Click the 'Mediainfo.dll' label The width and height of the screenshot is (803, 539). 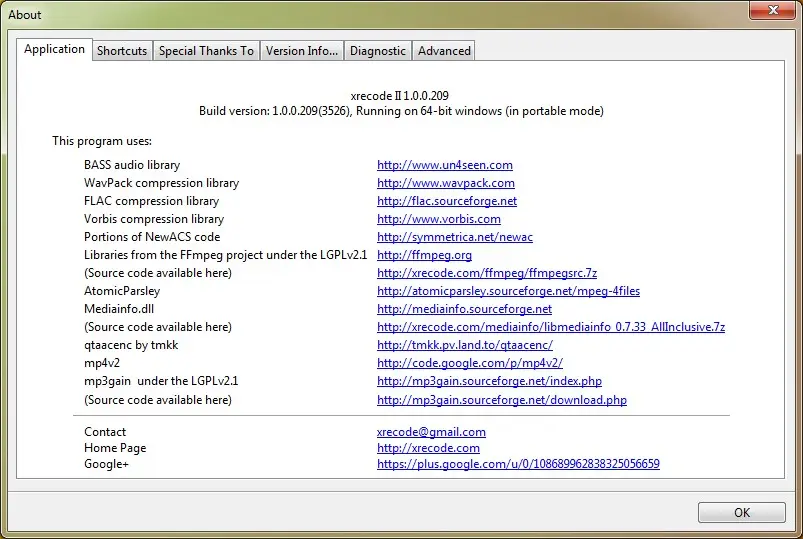click(119, 308)
